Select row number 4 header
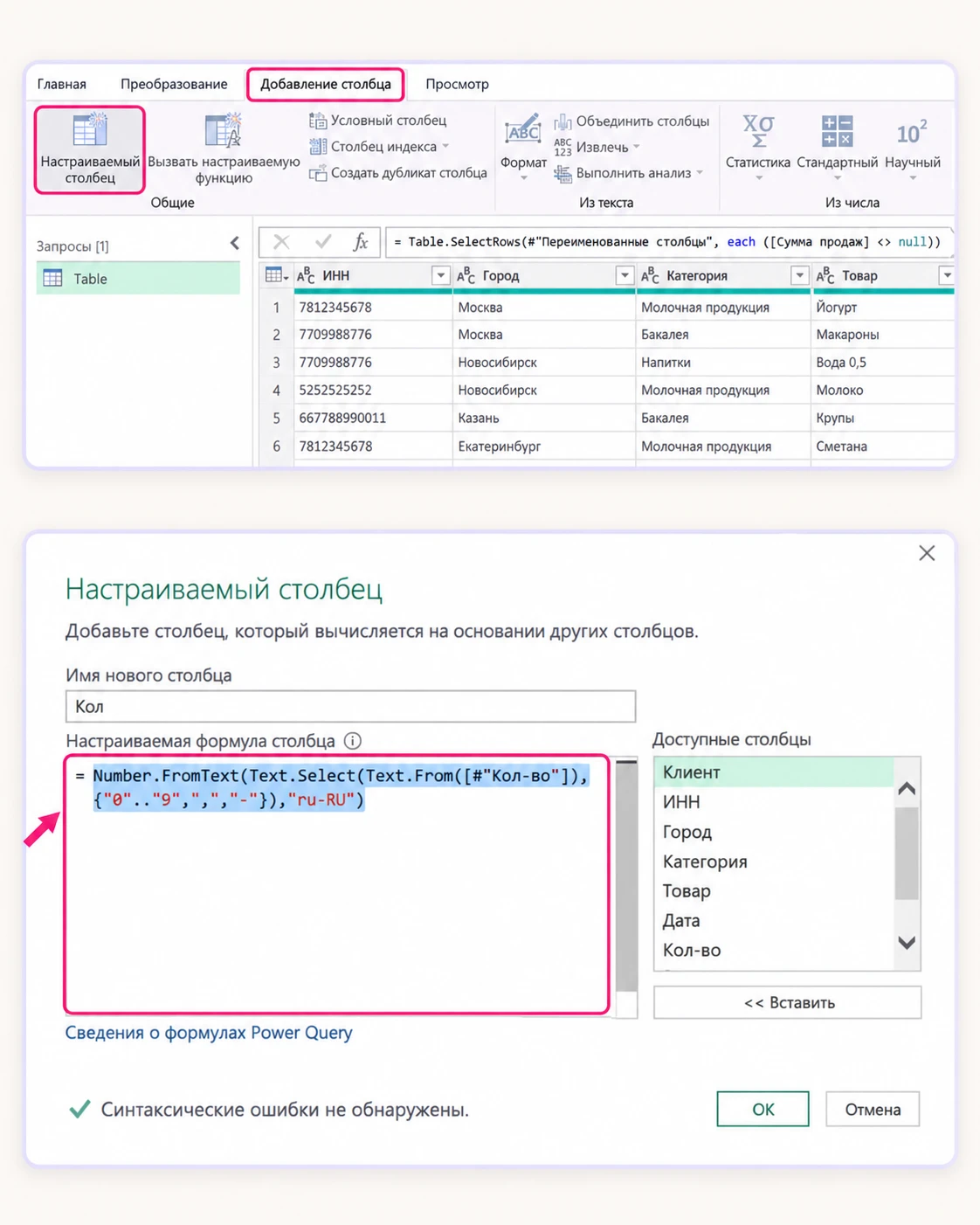The width and height of the screenshot is (980, 1225). 276,390
